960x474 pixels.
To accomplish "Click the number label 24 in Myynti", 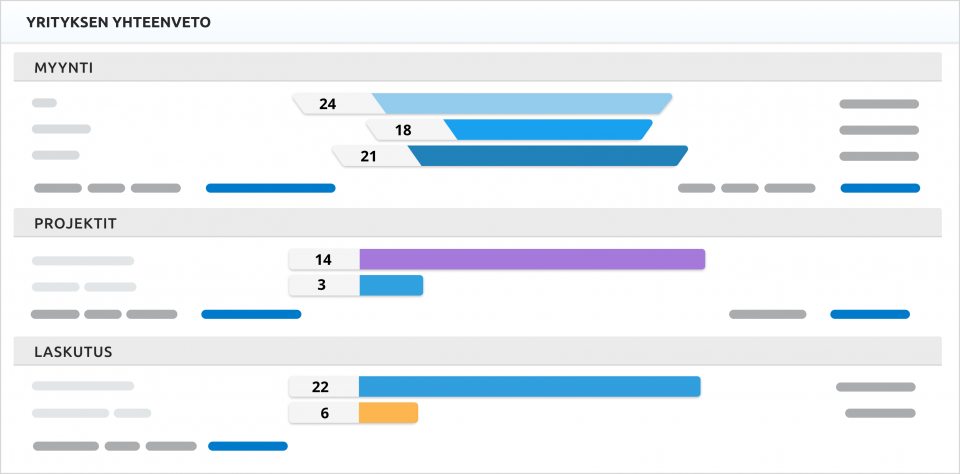I will tap(328, 103).
